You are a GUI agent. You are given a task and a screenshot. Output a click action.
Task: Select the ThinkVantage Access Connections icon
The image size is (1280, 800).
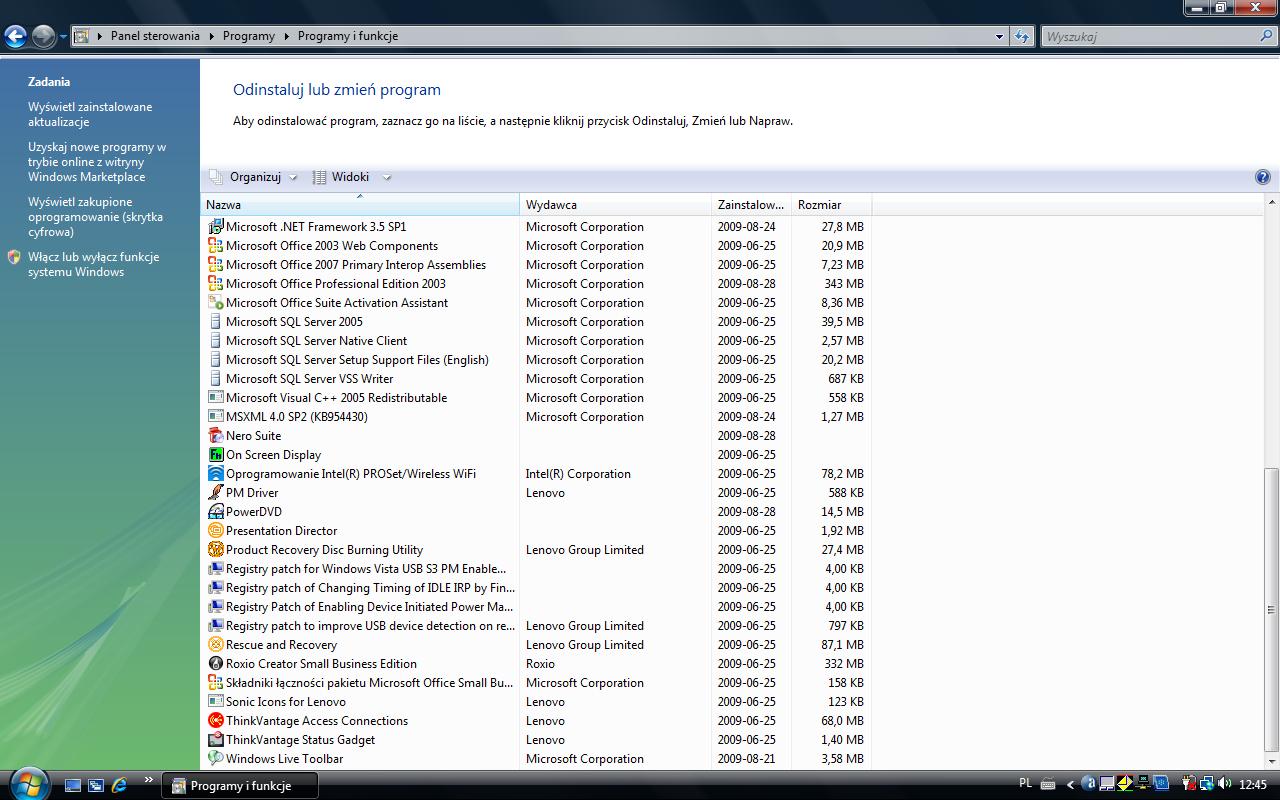tap(215, 721)
